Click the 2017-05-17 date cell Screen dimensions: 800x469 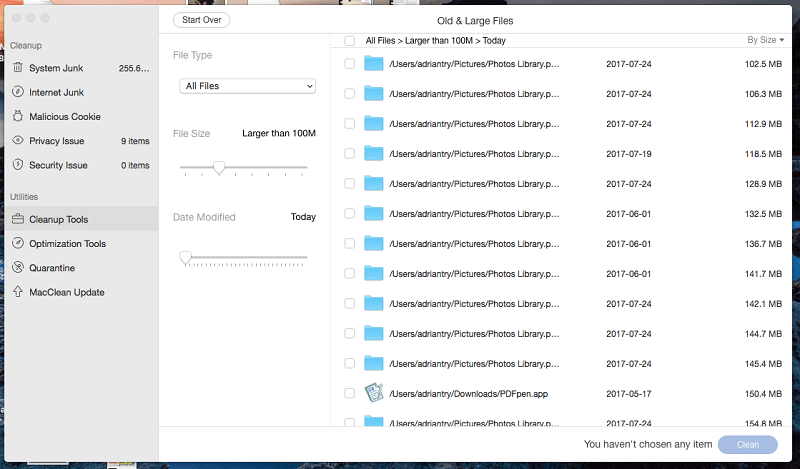pos(629,393)
